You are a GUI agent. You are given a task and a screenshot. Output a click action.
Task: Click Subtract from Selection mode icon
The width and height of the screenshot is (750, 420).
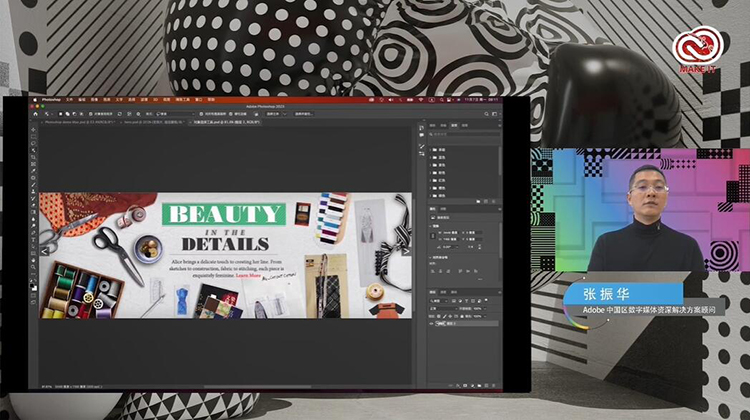click(75, 114)
